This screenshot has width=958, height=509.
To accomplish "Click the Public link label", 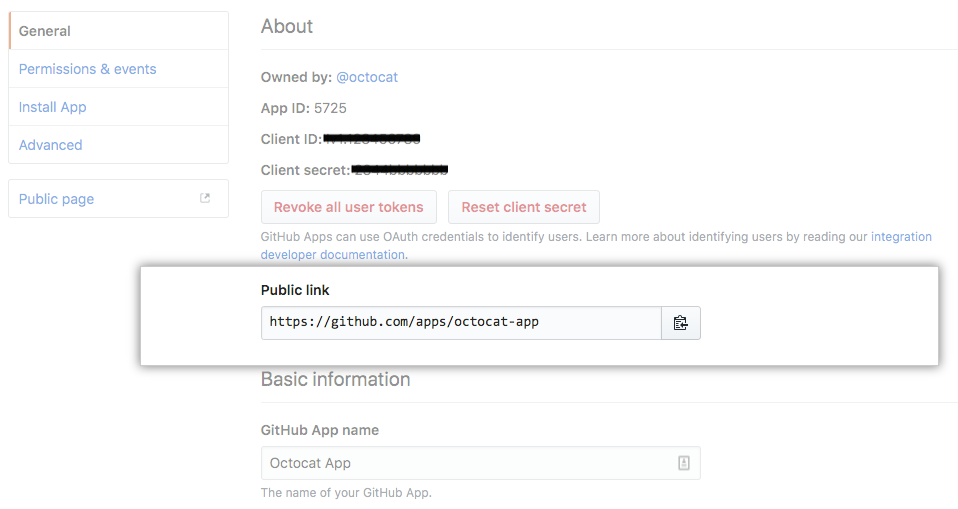I will (x=295, y=290).
